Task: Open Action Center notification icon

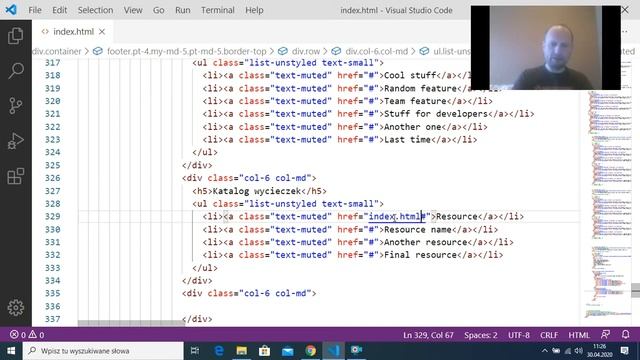Action: click(625, 351)
